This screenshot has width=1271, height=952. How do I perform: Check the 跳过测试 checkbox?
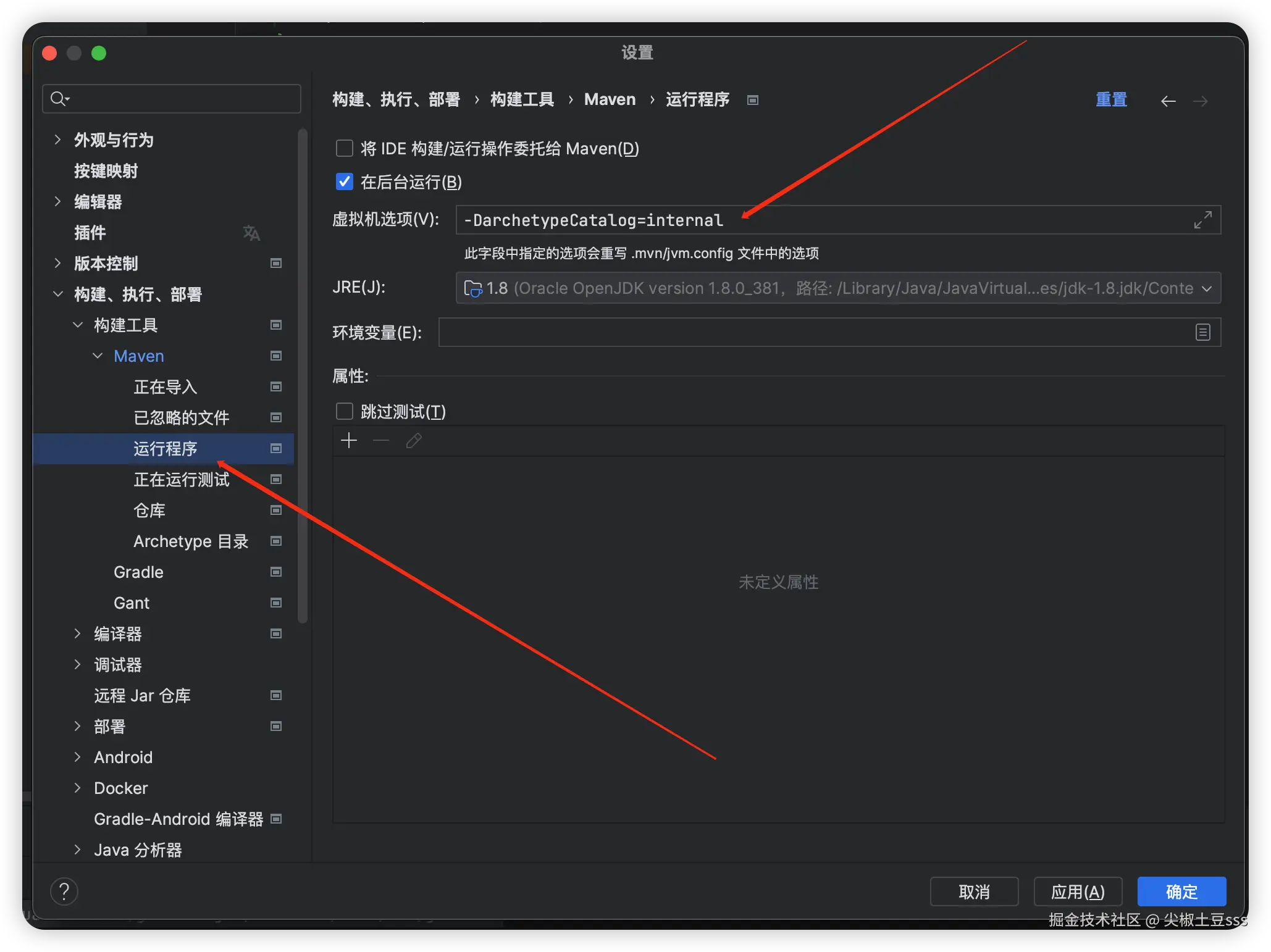[344, 412]
